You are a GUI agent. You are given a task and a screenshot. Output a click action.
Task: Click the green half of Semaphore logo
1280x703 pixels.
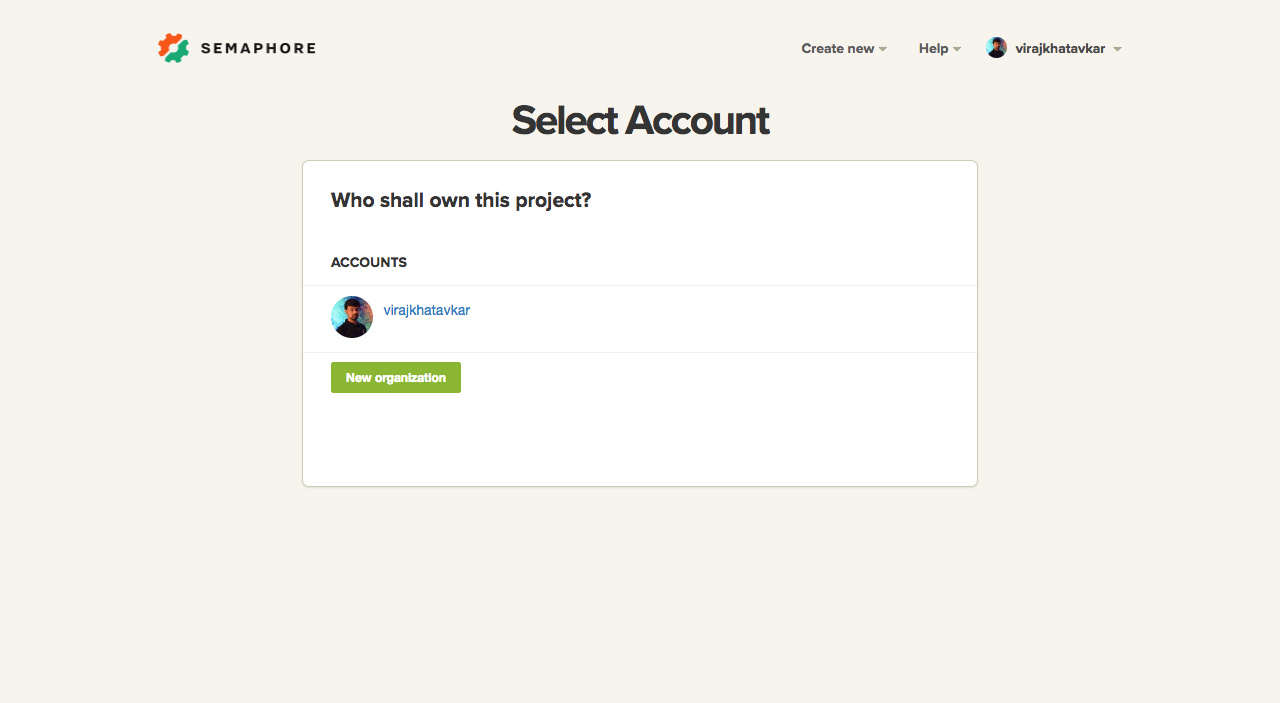(179, 53)
